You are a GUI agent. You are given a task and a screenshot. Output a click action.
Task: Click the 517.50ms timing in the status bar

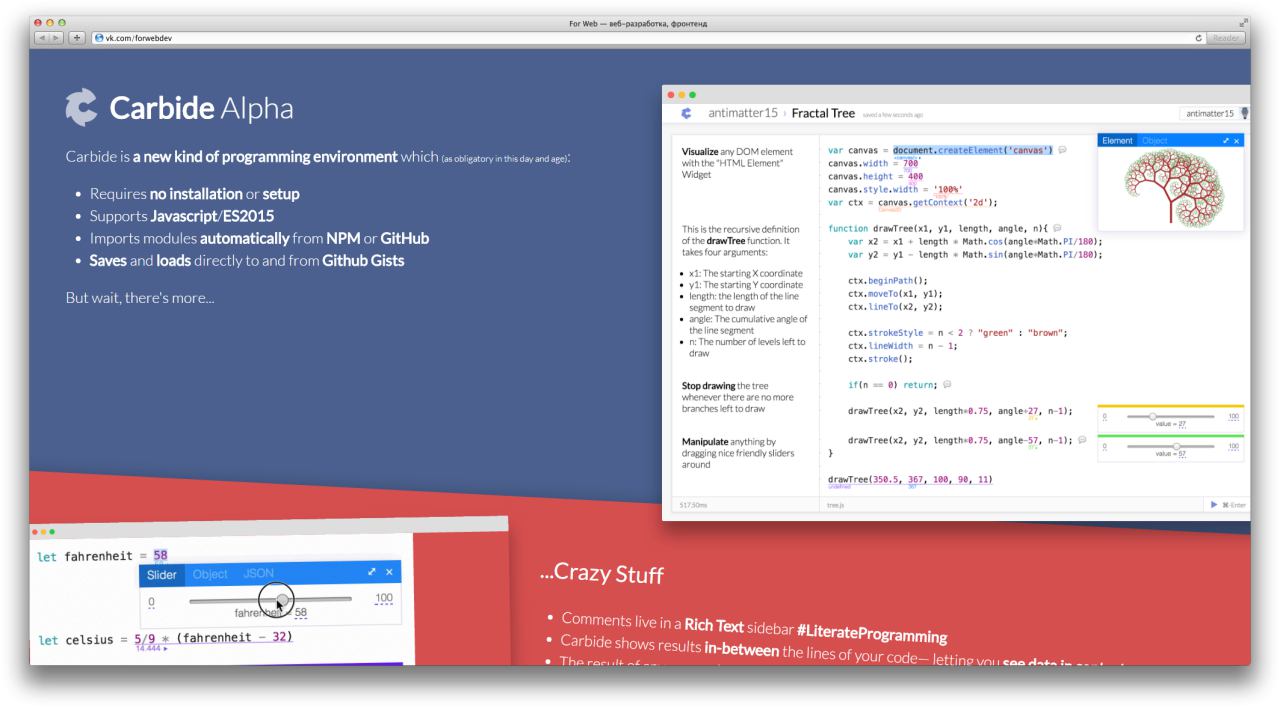tap(693, 505)
